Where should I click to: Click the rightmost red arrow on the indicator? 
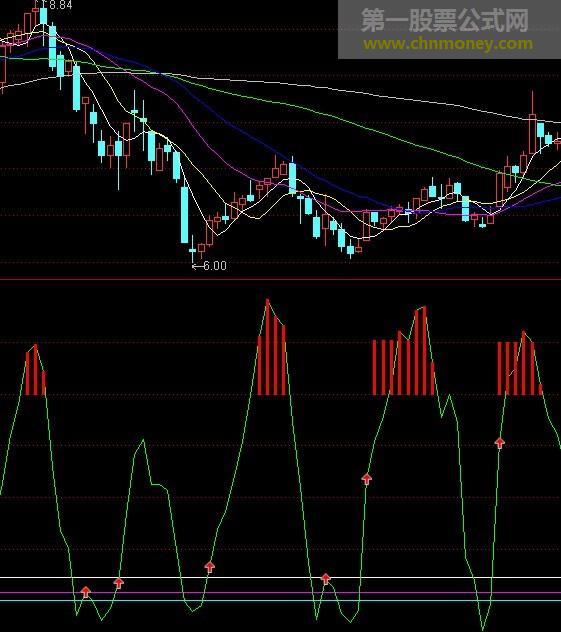click(x=499, y=443)
